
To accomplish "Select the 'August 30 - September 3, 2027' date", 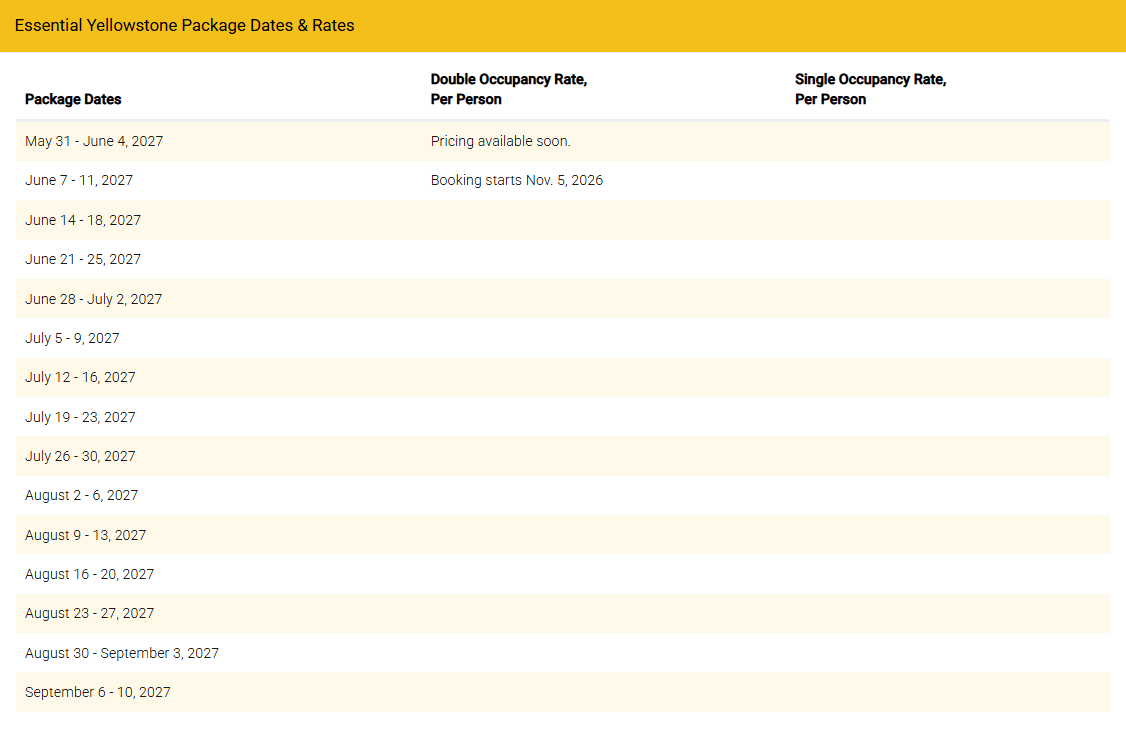I will pyautogui.click(x=121, y=653).
